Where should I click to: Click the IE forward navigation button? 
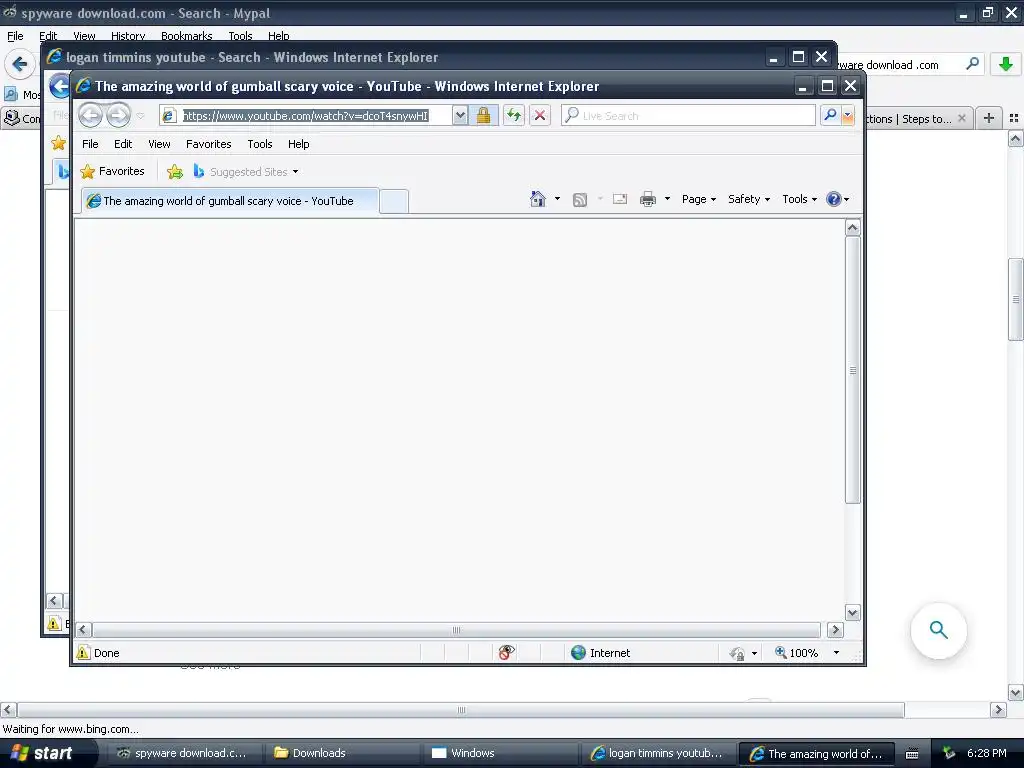(x=118, y=116)
